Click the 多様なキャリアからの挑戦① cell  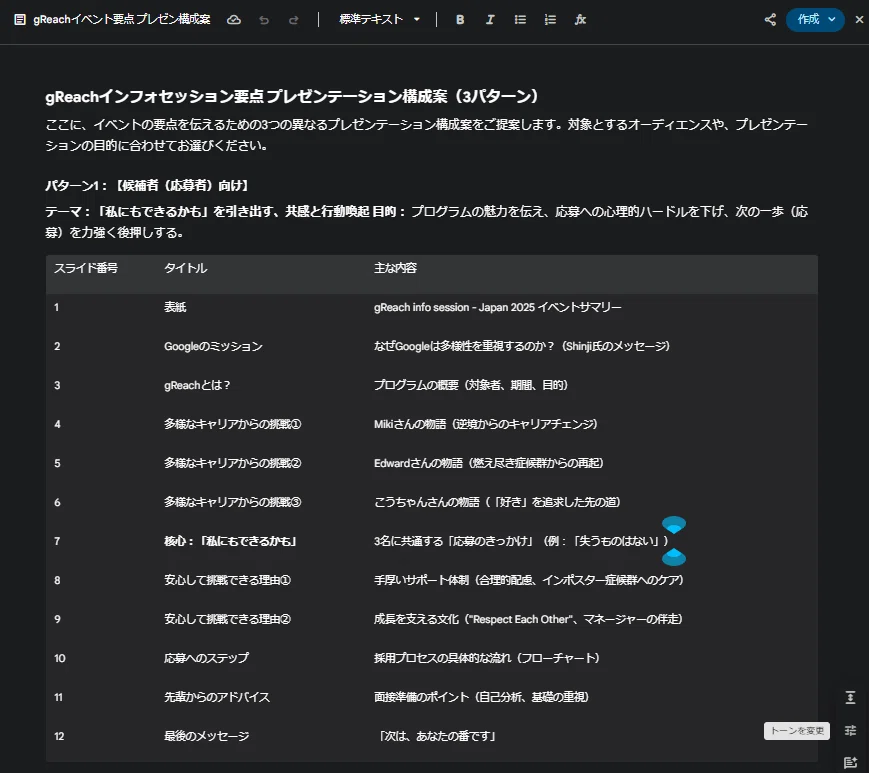(233, 424)
